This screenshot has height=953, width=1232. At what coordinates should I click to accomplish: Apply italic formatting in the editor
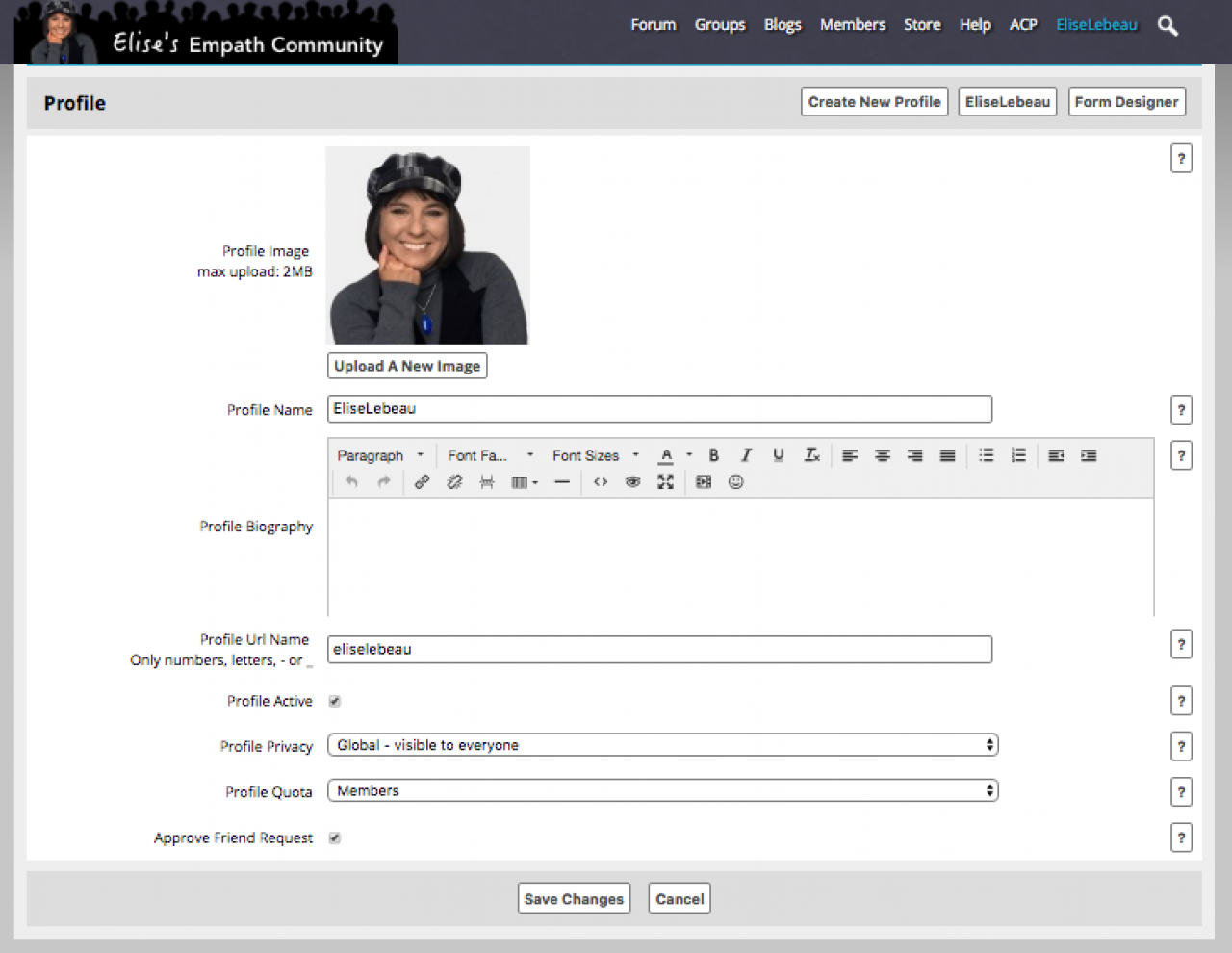coord(746,455)
